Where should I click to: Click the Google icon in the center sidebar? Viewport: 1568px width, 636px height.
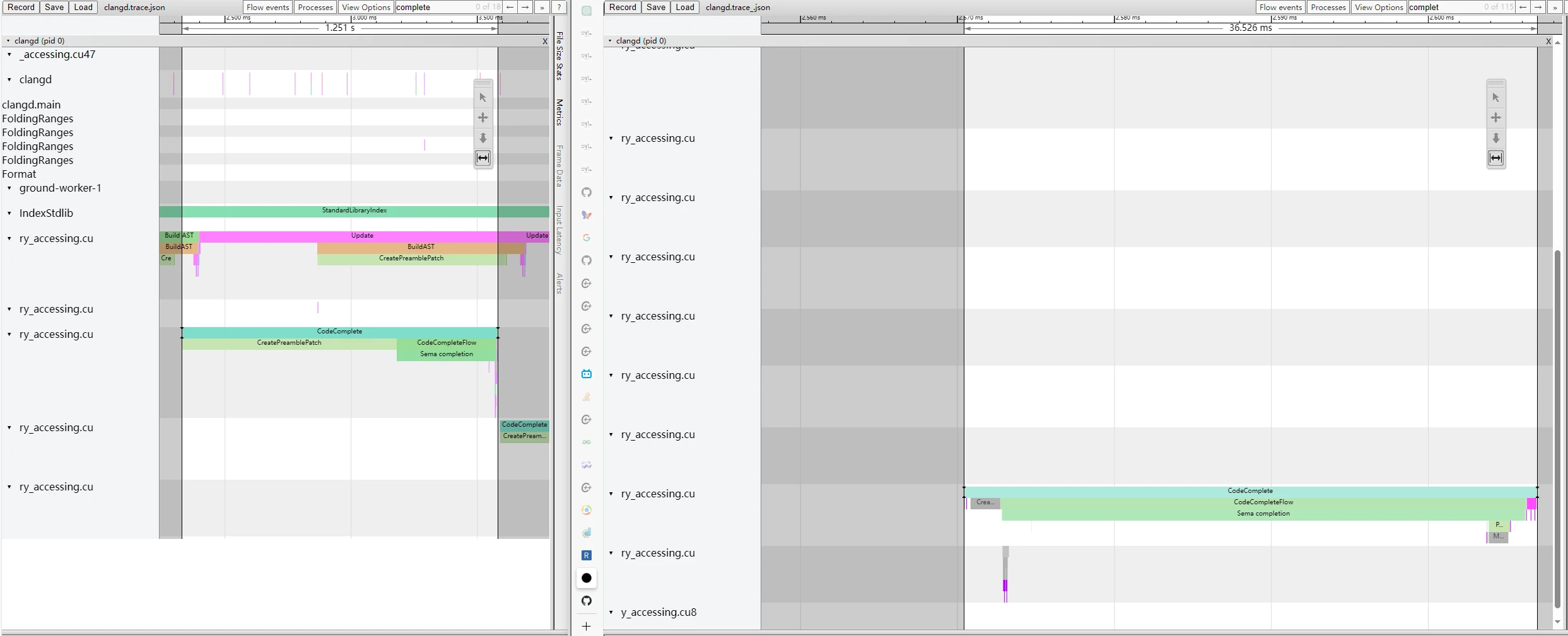coord(587,238)
